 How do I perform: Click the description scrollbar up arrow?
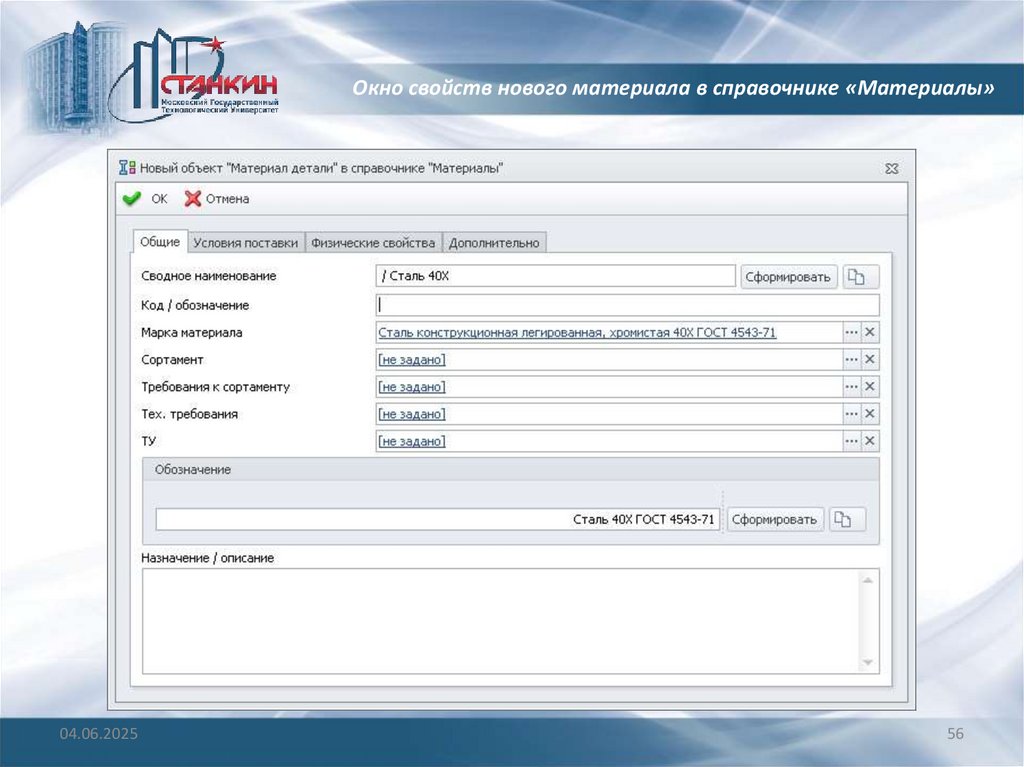pos(868,579)
